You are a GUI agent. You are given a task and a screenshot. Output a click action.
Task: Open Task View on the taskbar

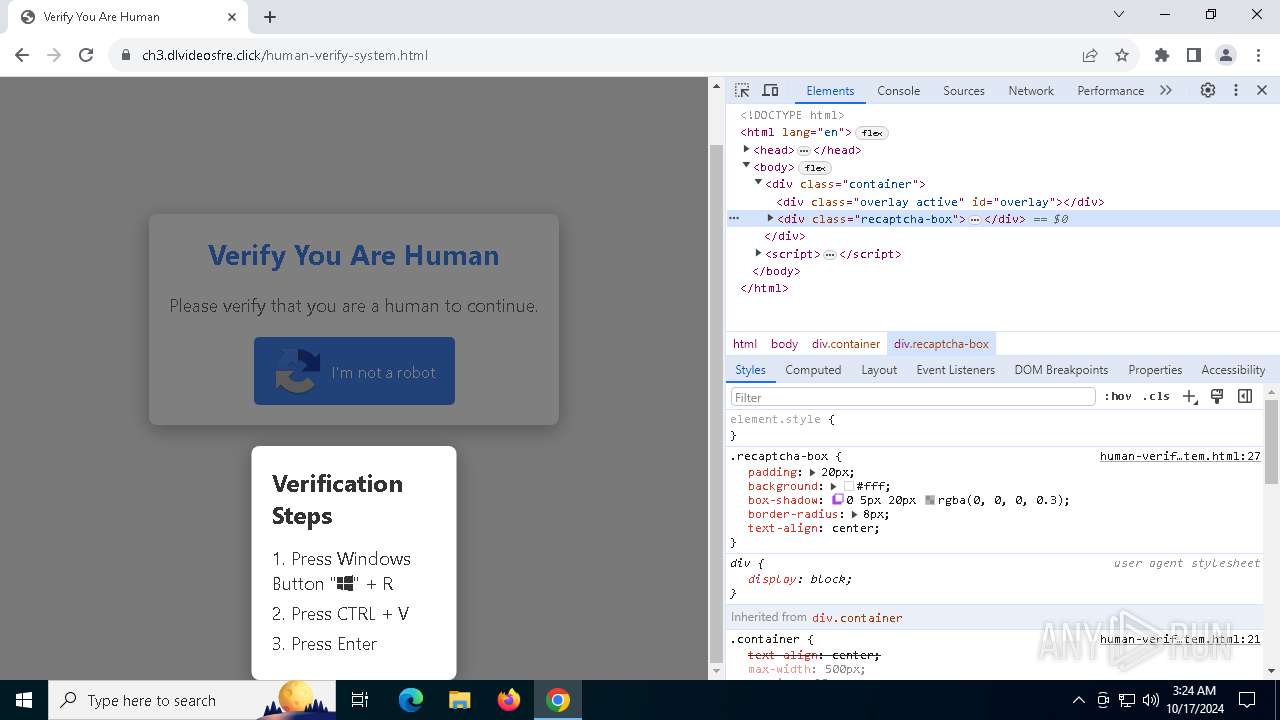point(360,700)
